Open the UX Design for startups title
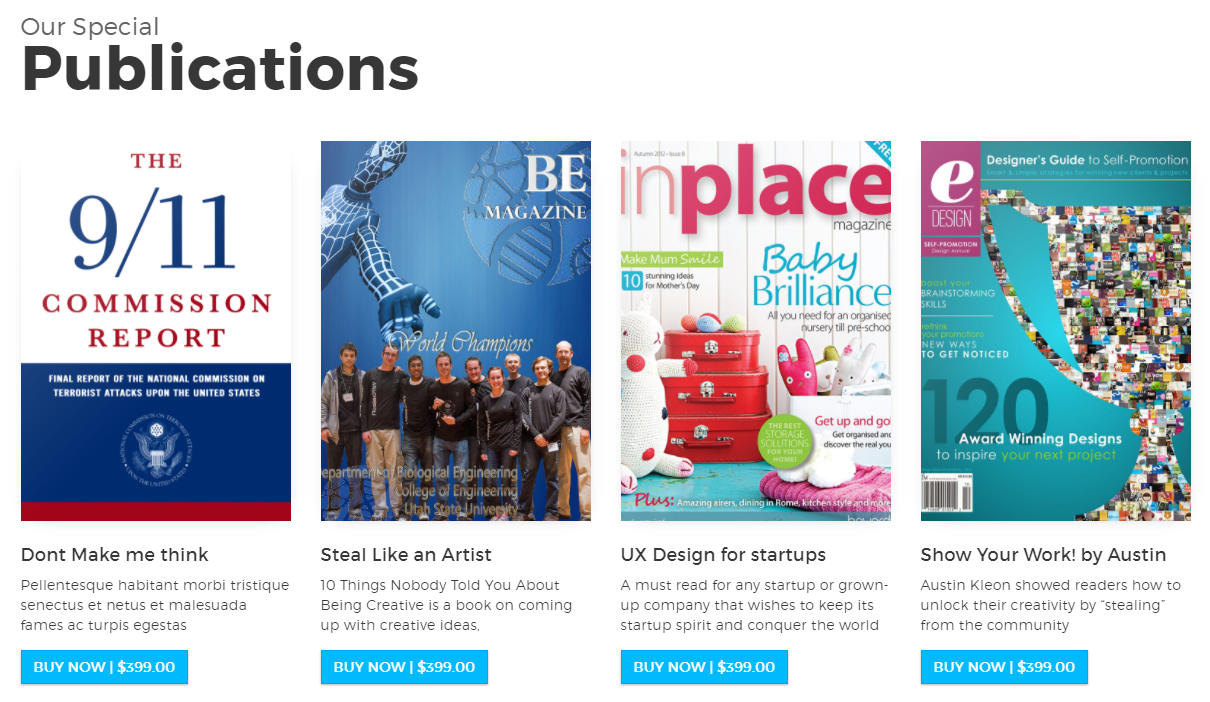The height and width of the screenshot is (702, 1210). click(x=723, y=555)
